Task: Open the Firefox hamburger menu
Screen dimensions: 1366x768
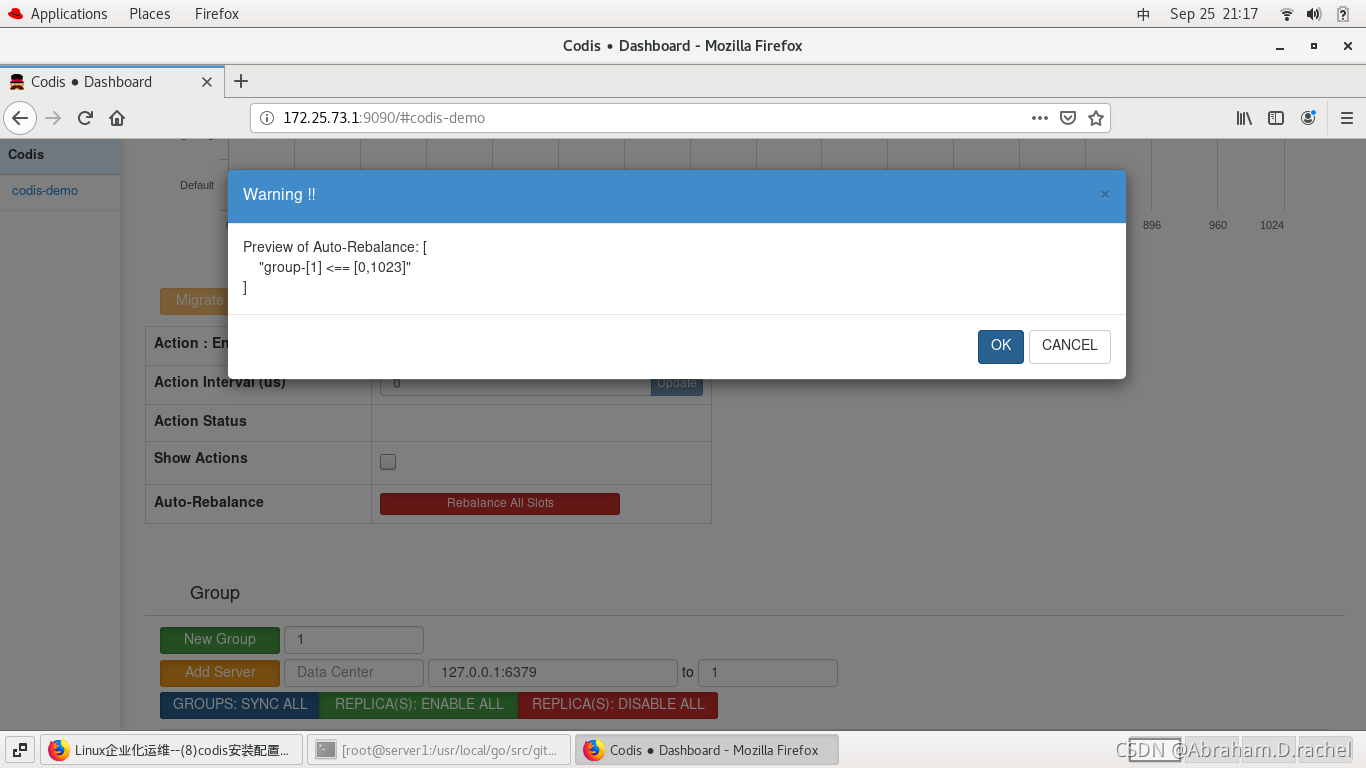Action: [x=1346, y=118]
